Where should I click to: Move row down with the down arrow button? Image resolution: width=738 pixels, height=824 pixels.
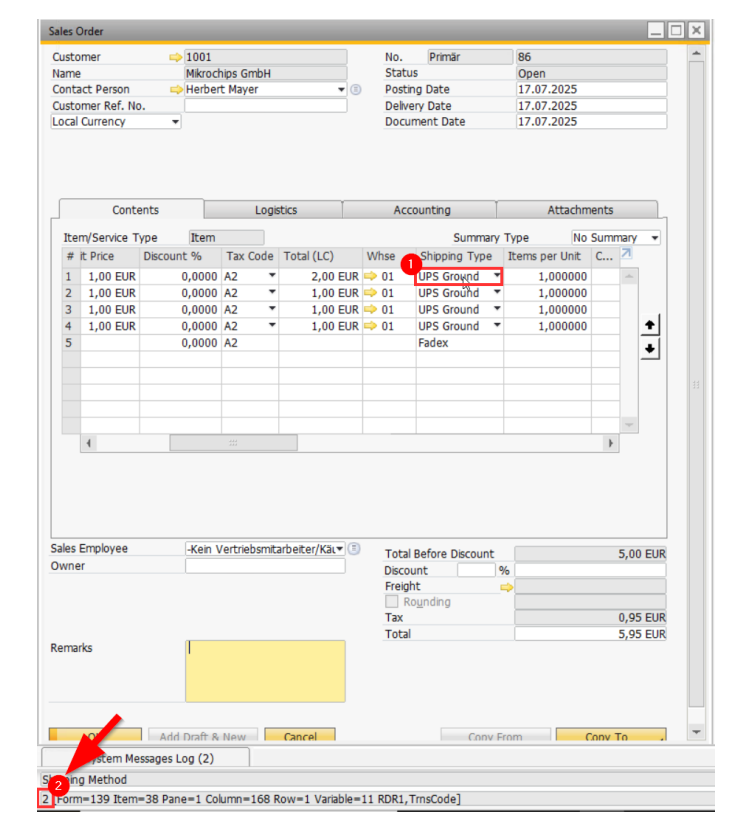(x=649, y=348)
